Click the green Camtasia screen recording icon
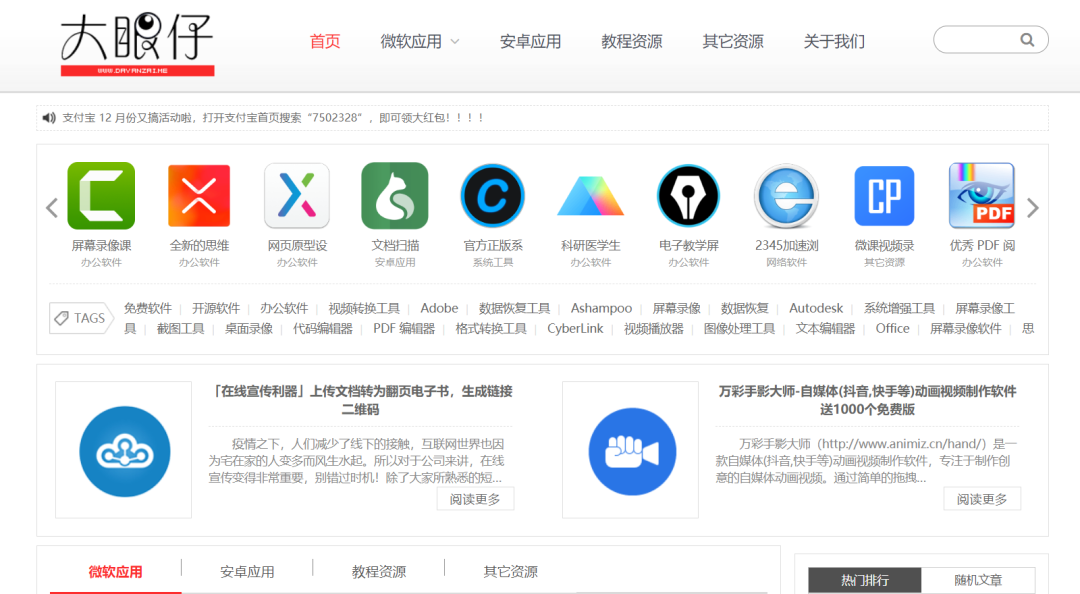The height and width of the screenshot is (594, 1080). click(x=101, y=196)
